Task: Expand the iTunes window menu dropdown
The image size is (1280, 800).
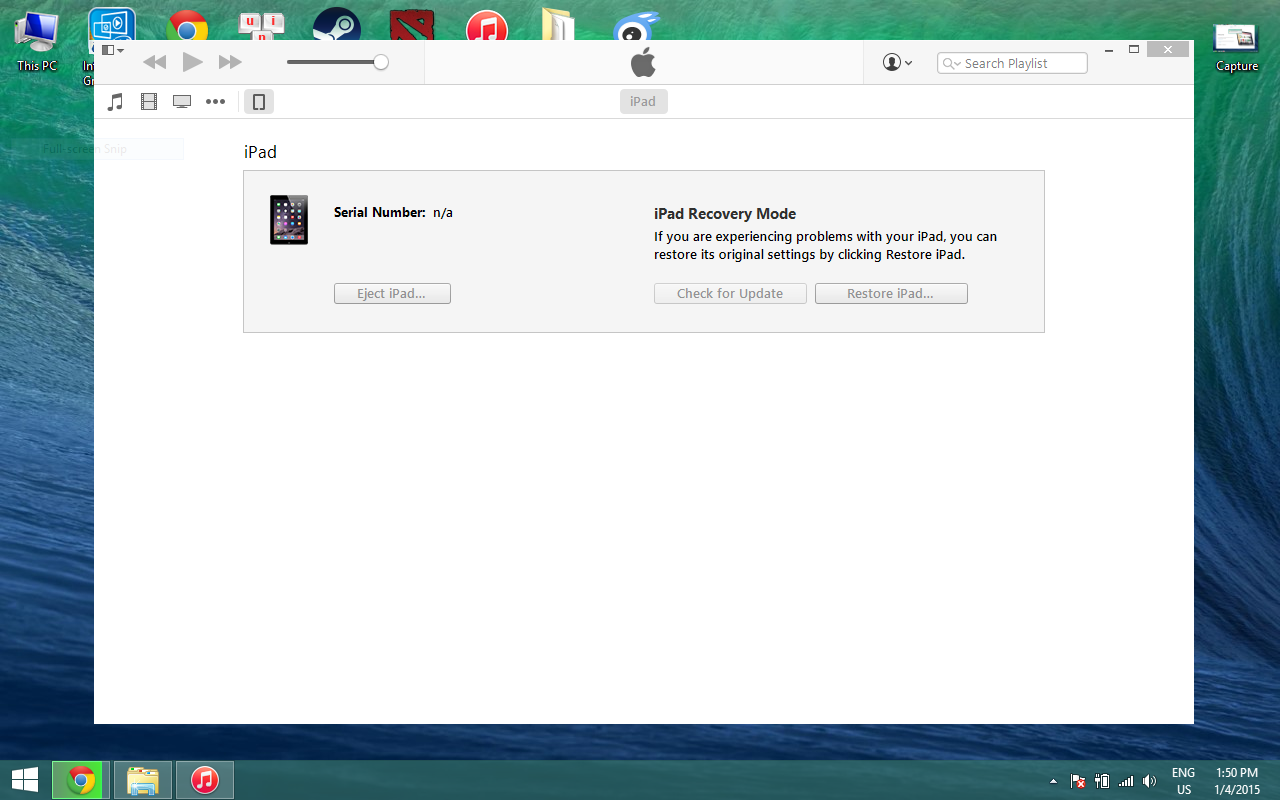Action: tap(112, 50)
